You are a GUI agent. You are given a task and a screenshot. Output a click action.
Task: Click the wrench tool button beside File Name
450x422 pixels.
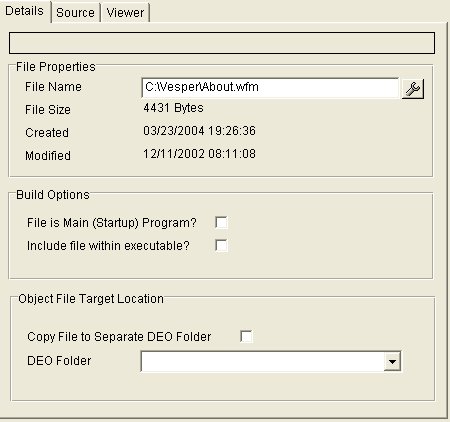tap(413, 89)
